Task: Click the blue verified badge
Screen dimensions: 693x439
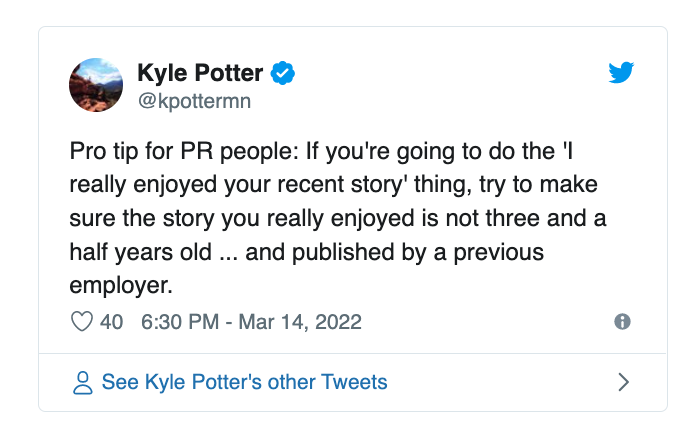Action: pos(283,72)
